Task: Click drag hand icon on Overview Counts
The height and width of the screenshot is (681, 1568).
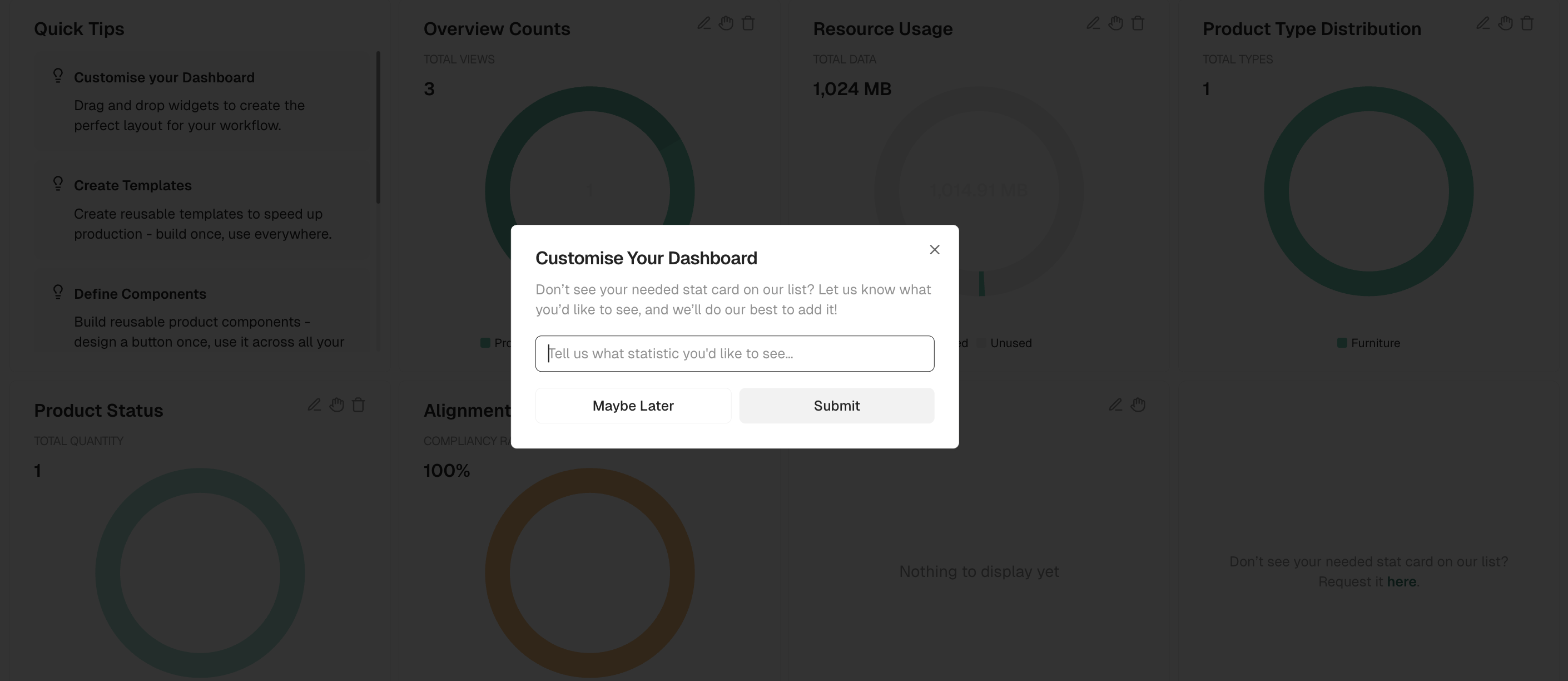Action: (726, 23)
